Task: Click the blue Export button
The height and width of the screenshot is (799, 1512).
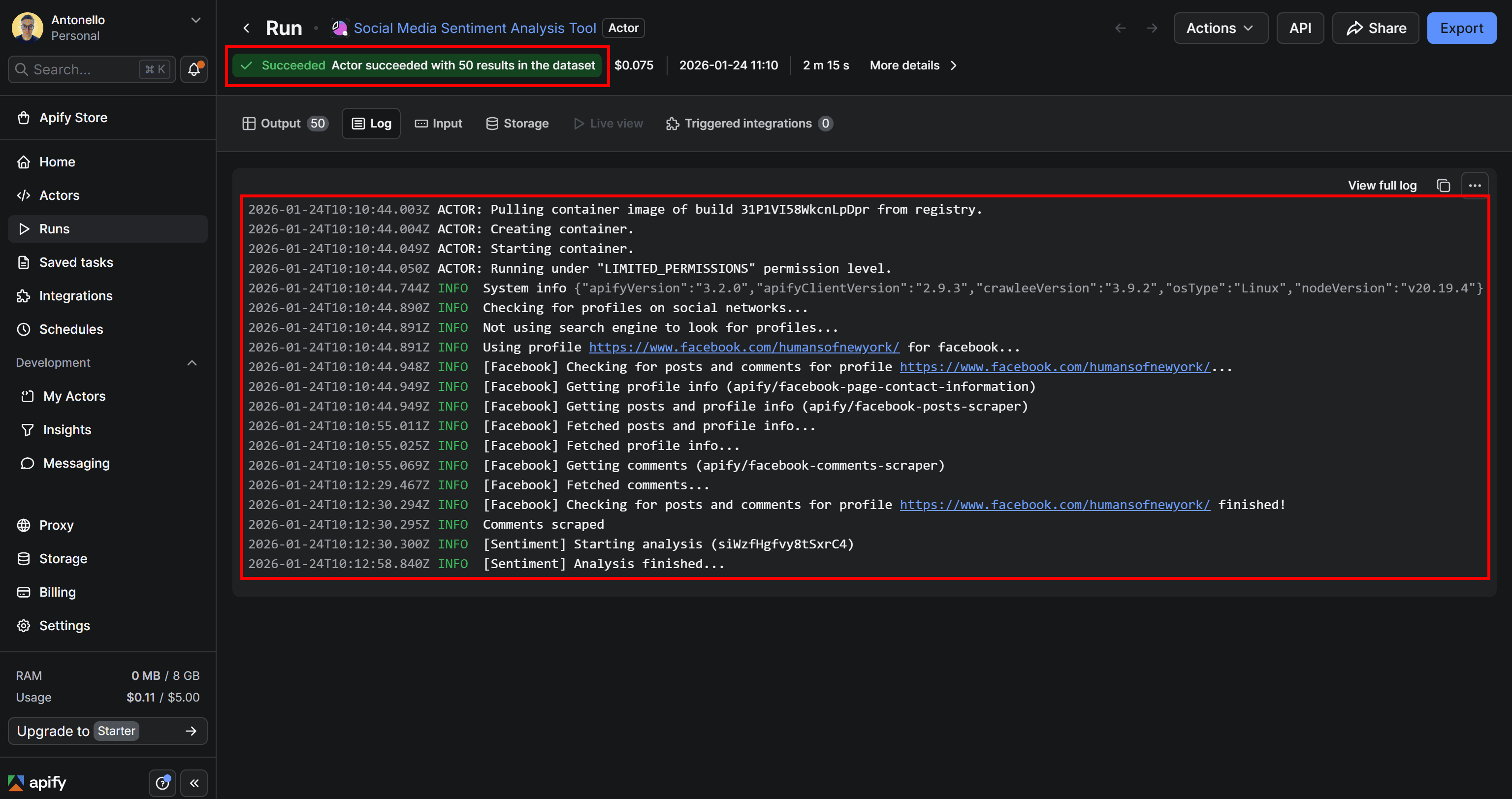Action: pos(1461,28)
